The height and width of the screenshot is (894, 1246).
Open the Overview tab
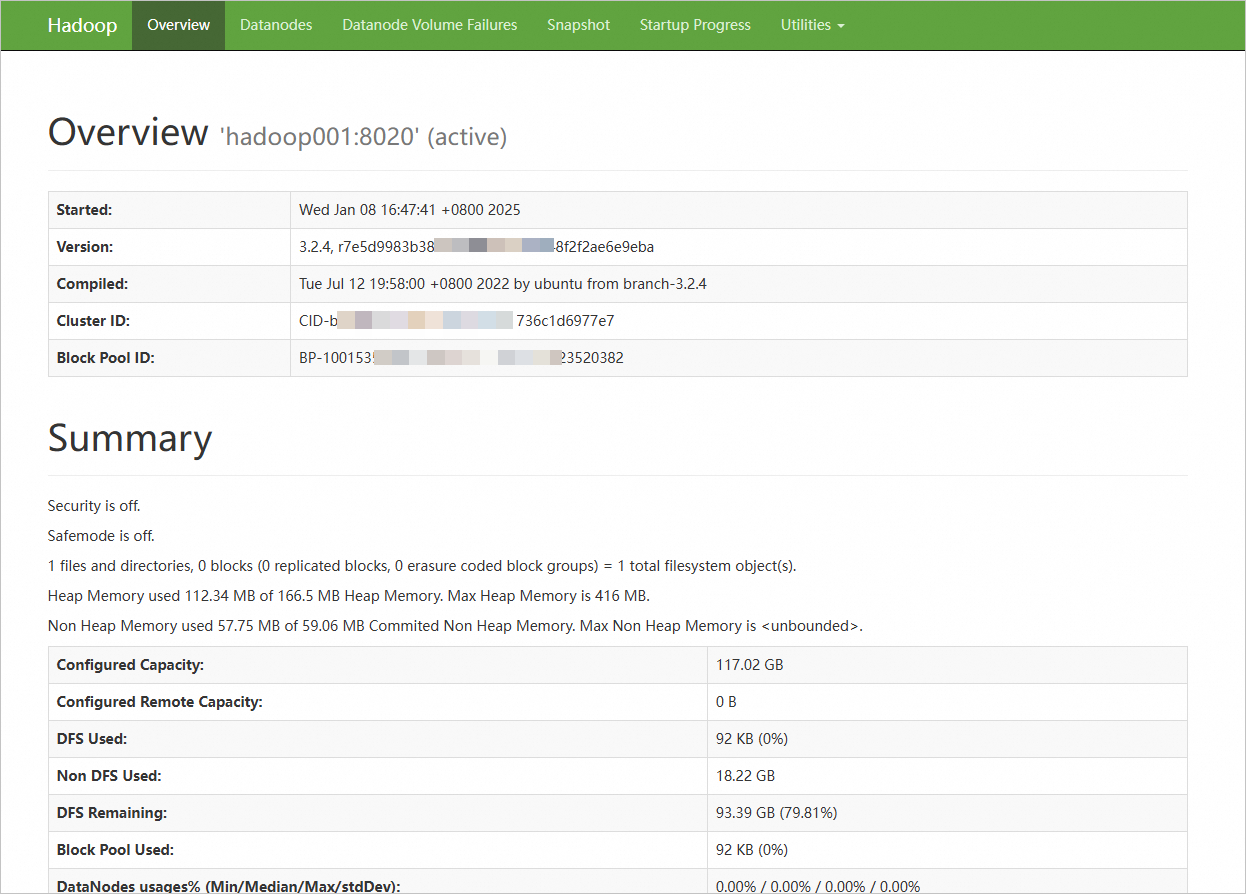pyautogui.click(x=178, y=25)
